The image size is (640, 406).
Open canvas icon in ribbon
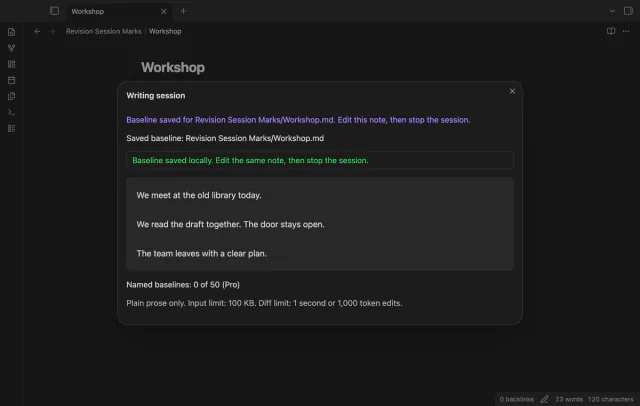[x=11, y=64]
